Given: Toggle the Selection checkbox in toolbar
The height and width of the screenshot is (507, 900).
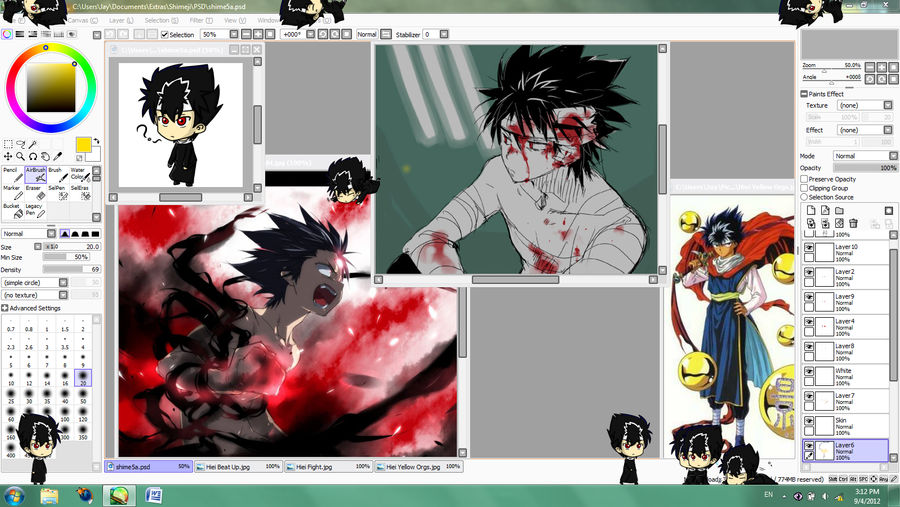Looking at the screenshot, I should pos(165,35).
